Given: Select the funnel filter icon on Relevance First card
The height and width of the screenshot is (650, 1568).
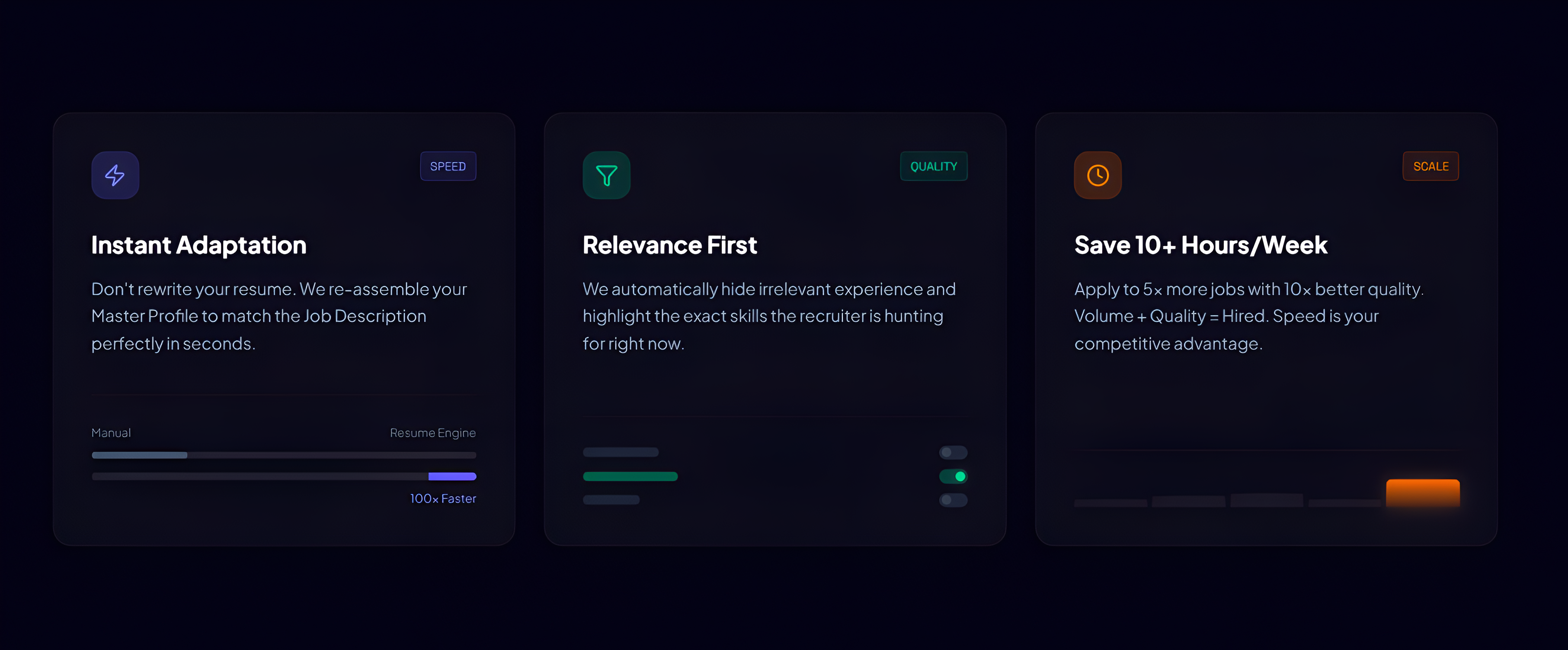Looking at the screenshot, I should [x=607, y=175].
